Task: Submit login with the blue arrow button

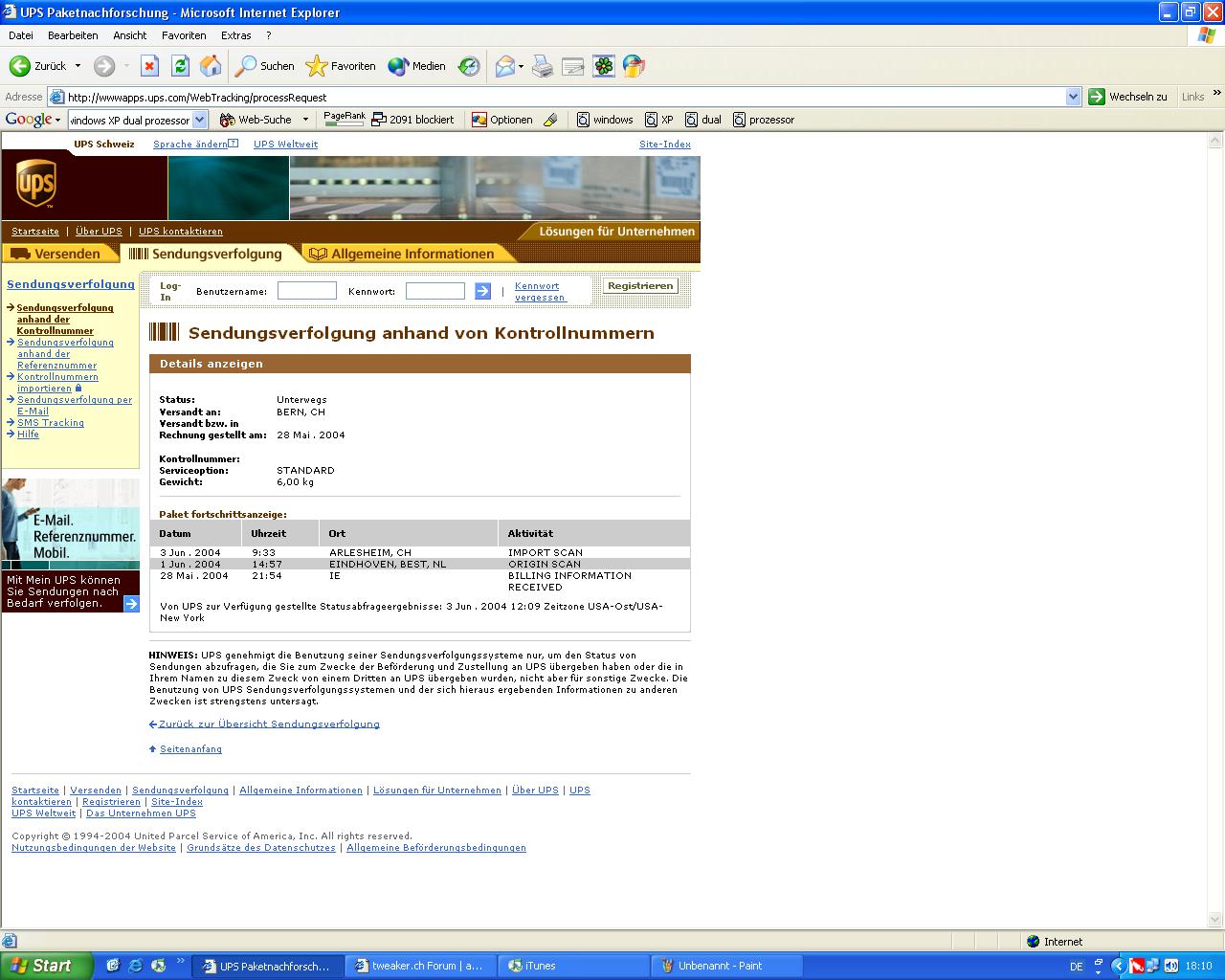Action: click(482, 291)
